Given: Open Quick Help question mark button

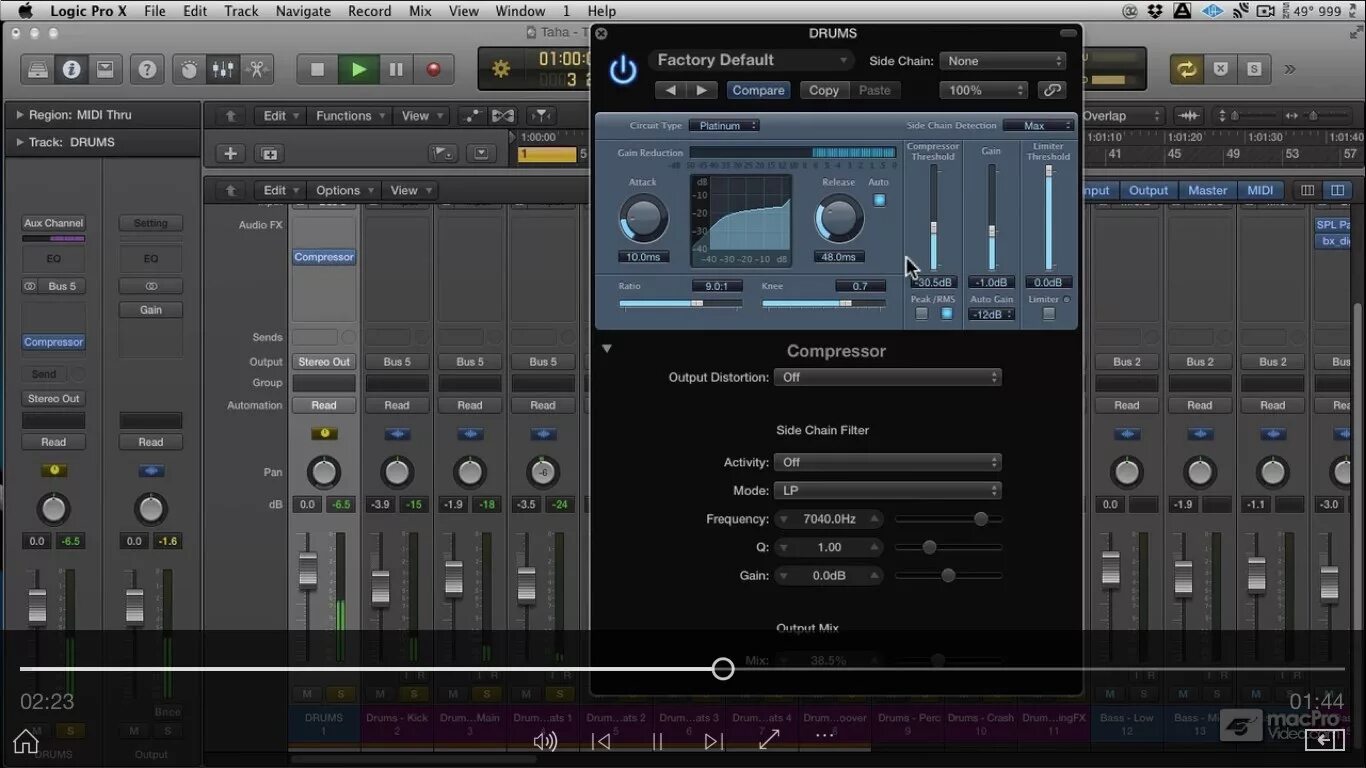Looking at the screenshot, I should (x=147, y=70).
